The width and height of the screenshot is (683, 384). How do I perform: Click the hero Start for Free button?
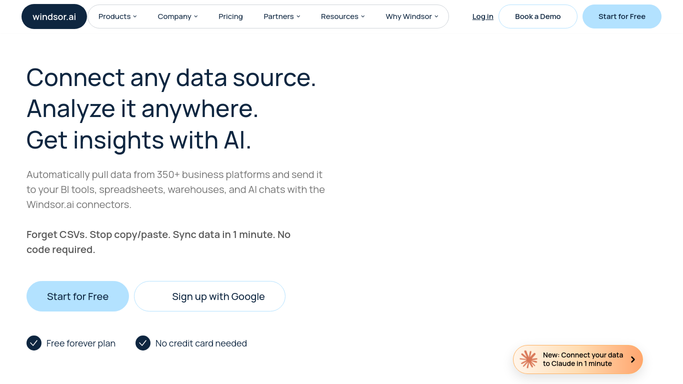[78, 296]
